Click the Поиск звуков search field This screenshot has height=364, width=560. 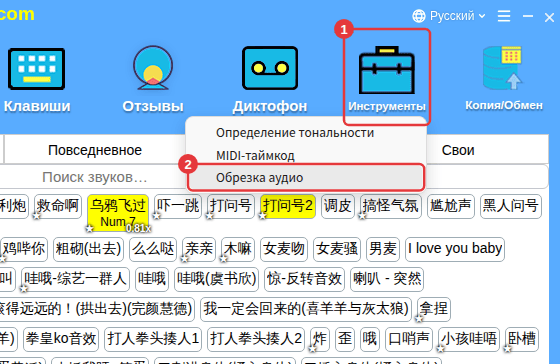[95, 177]
